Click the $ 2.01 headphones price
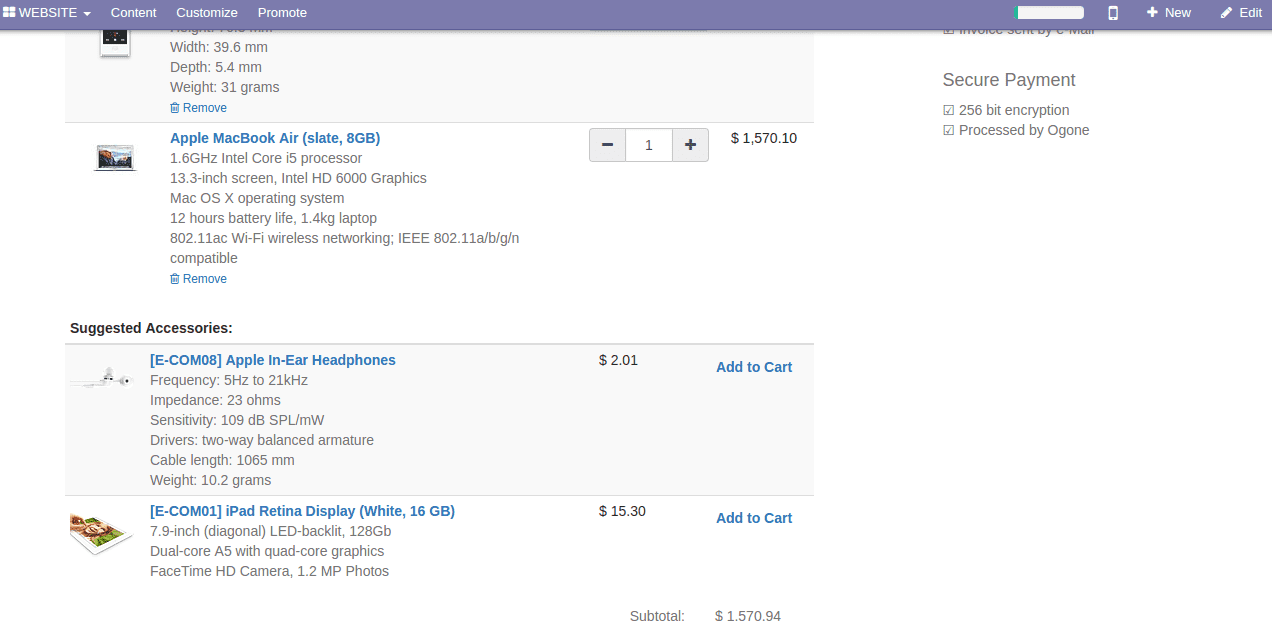 click(x=618, y=360)
